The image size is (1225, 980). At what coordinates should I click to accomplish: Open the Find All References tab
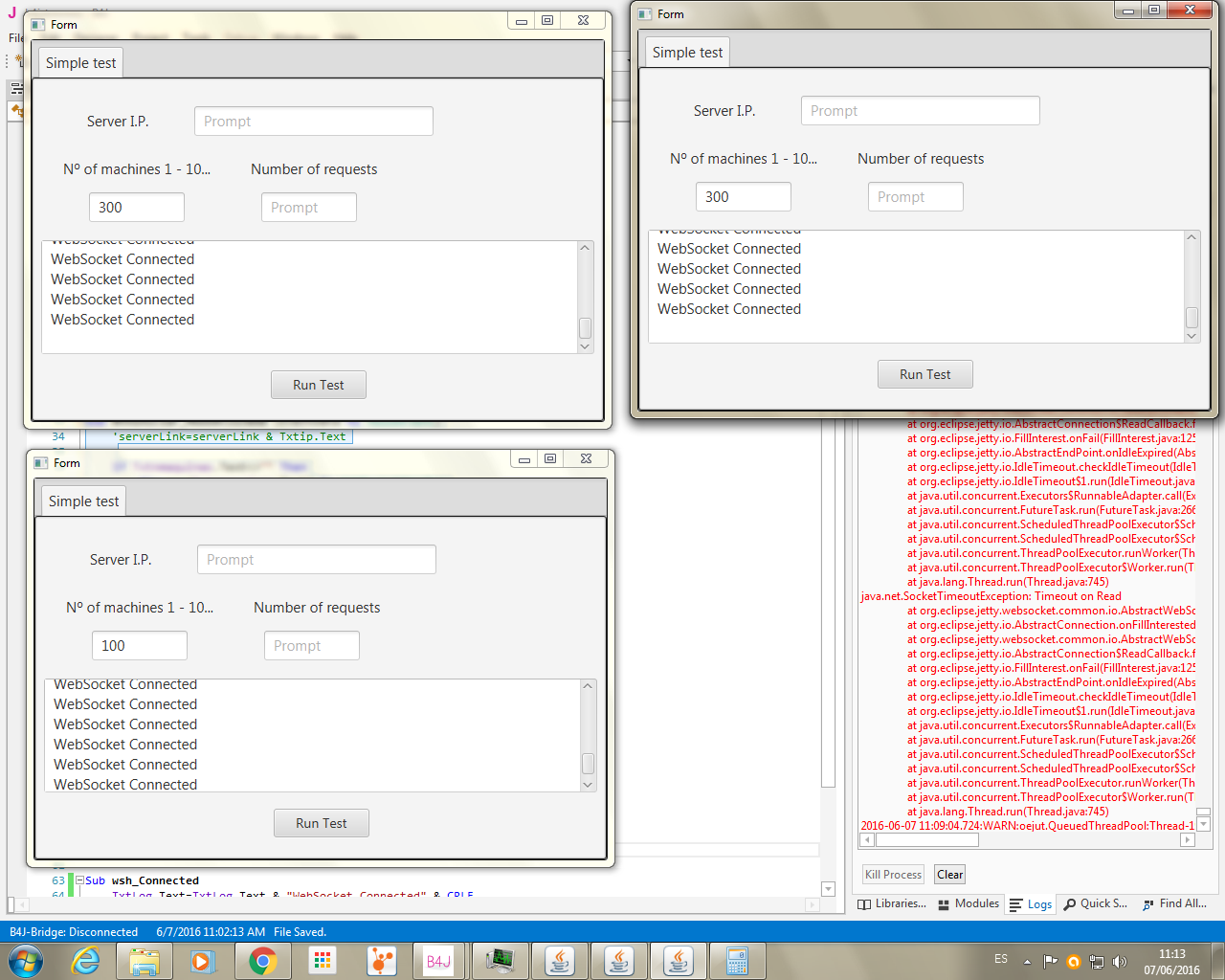coord(1175,903)
